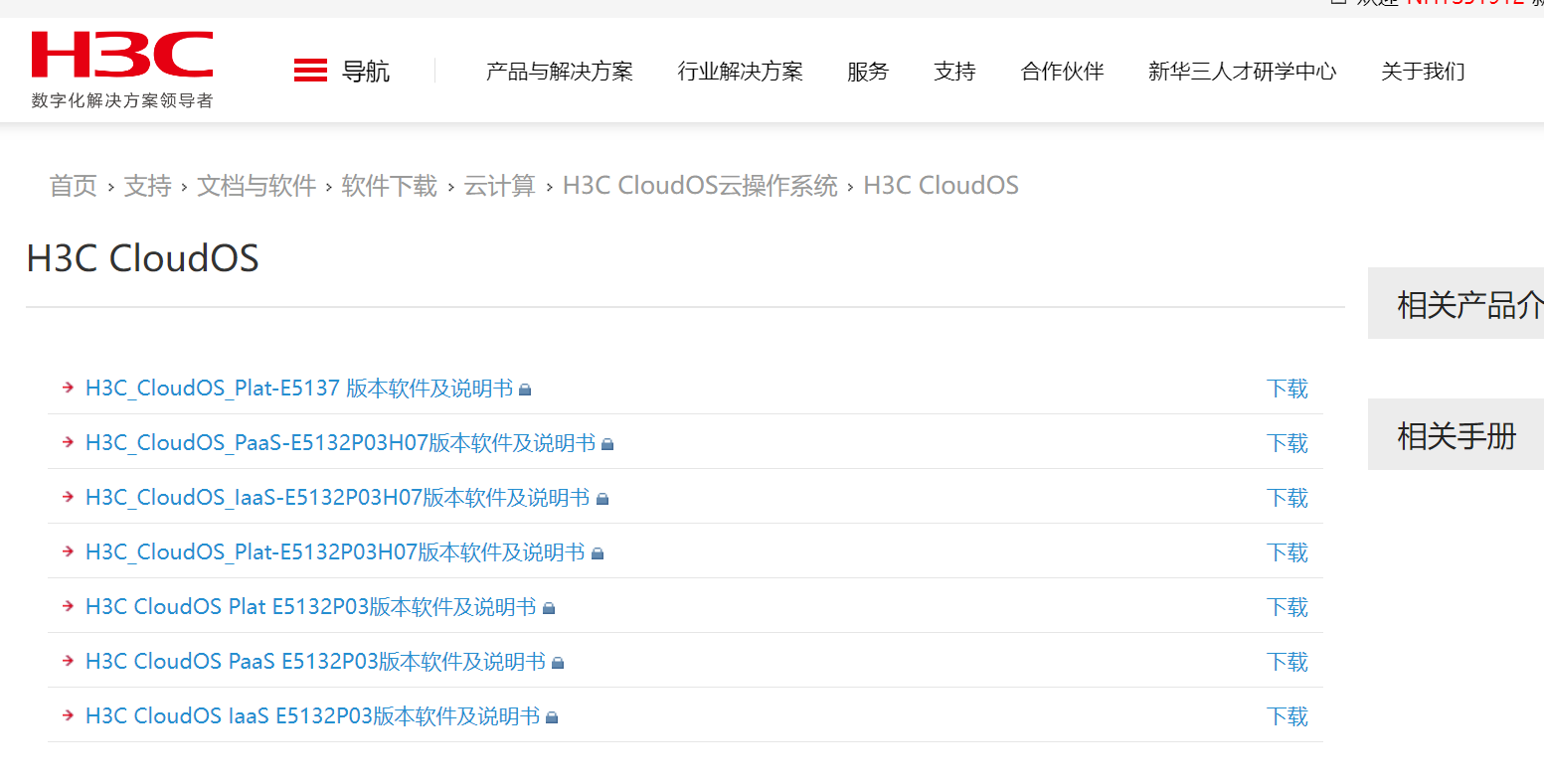
Task: Click 下载 for CloudOS PaaS E5132P03
Action: click(x=1287, y=662)
